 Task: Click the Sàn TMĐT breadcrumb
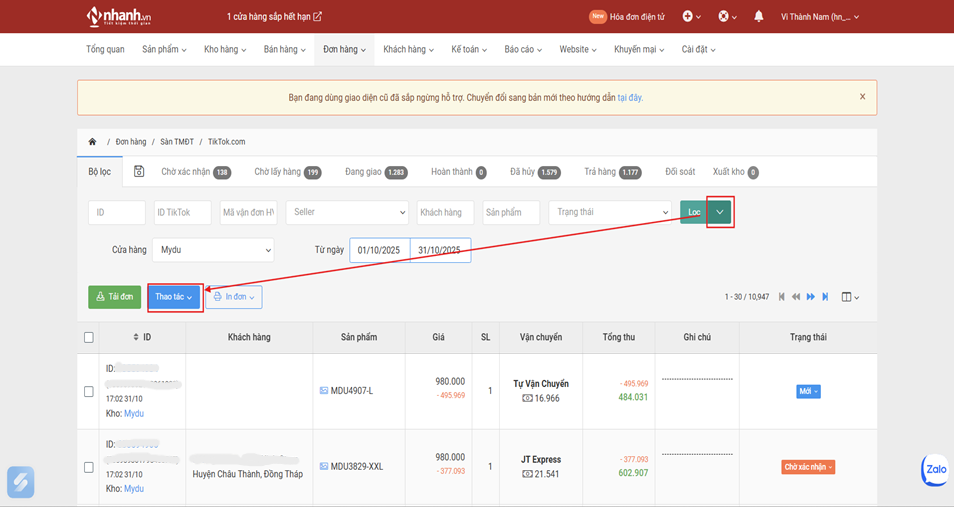177,141
